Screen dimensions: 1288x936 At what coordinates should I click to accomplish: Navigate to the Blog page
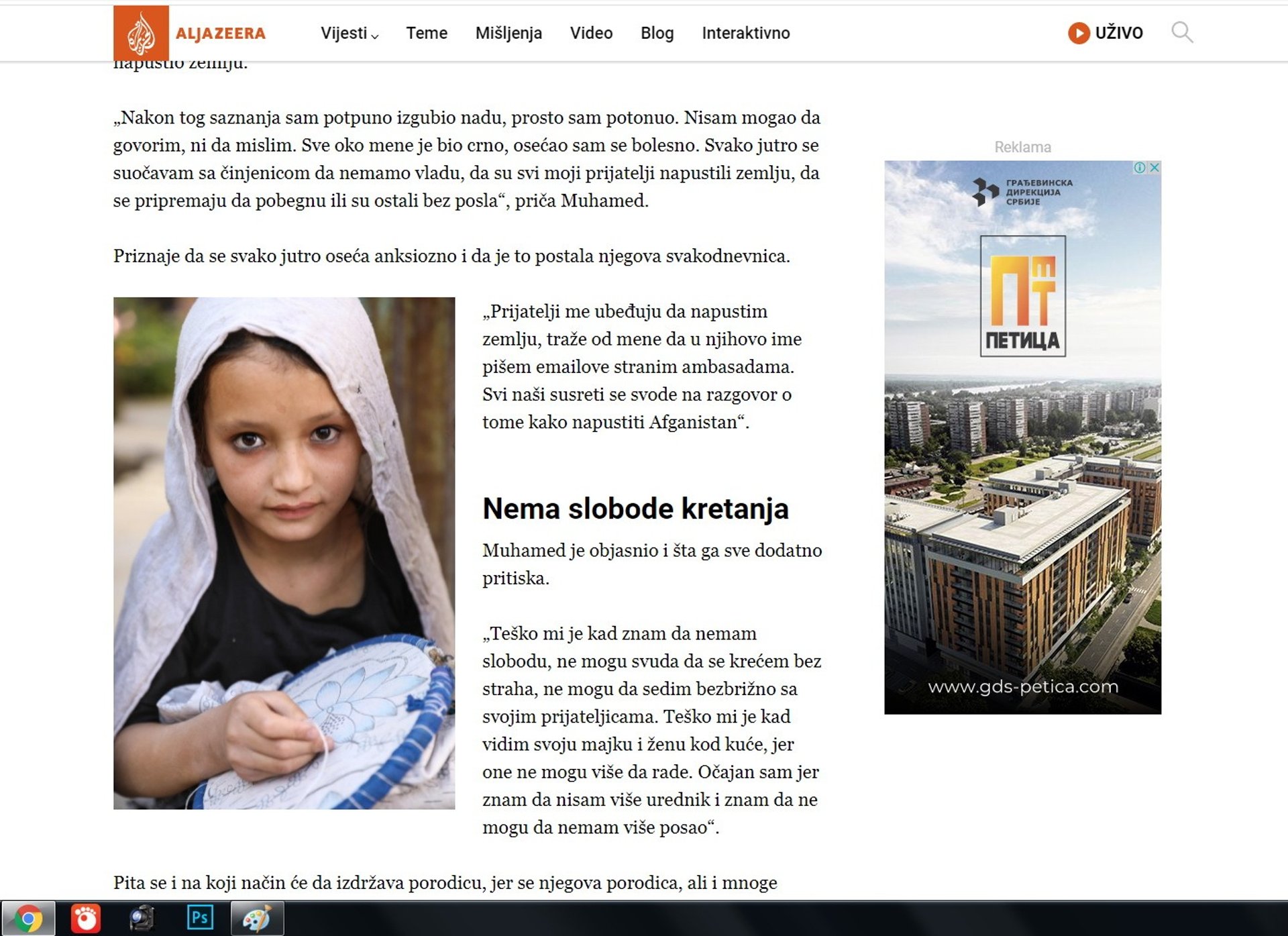tap(657, 33)
